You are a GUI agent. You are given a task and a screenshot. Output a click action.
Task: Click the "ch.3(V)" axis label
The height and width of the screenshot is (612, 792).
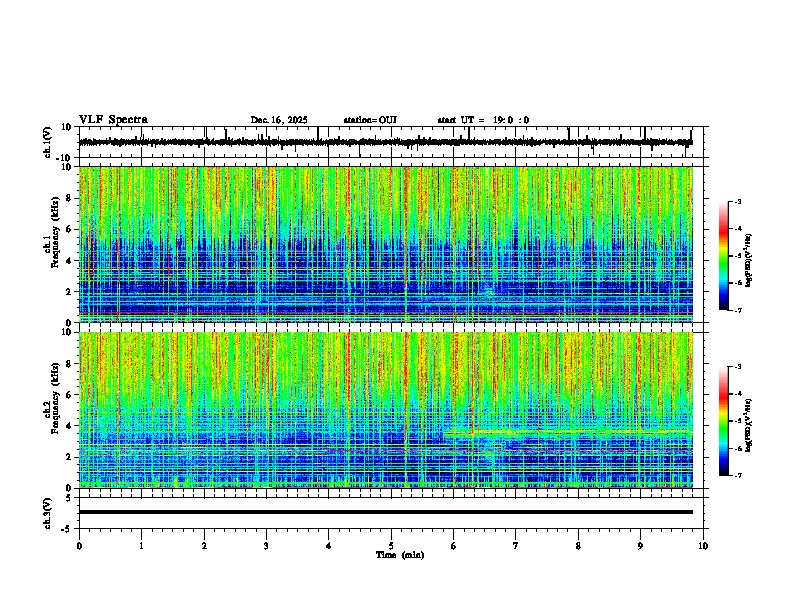click(x=48, y=514)
